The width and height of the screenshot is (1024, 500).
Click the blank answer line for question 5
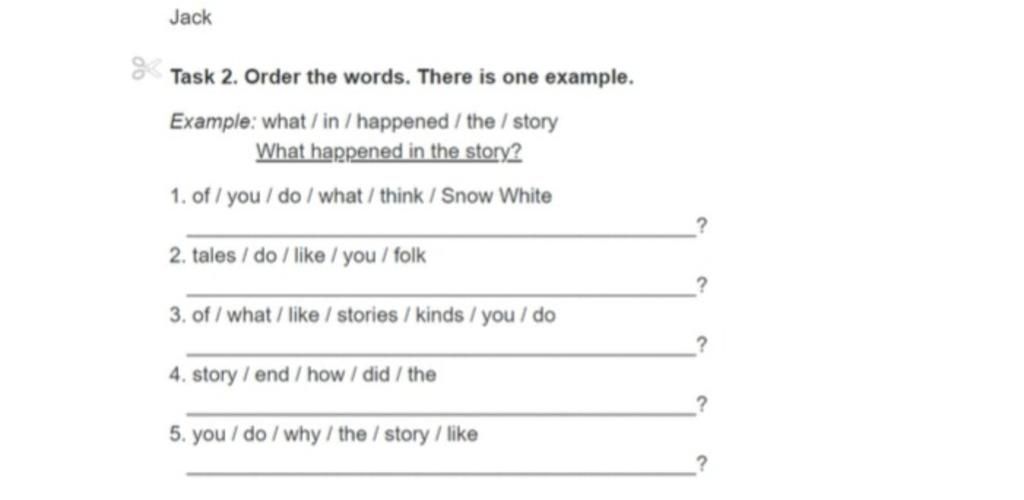point(441,473)
